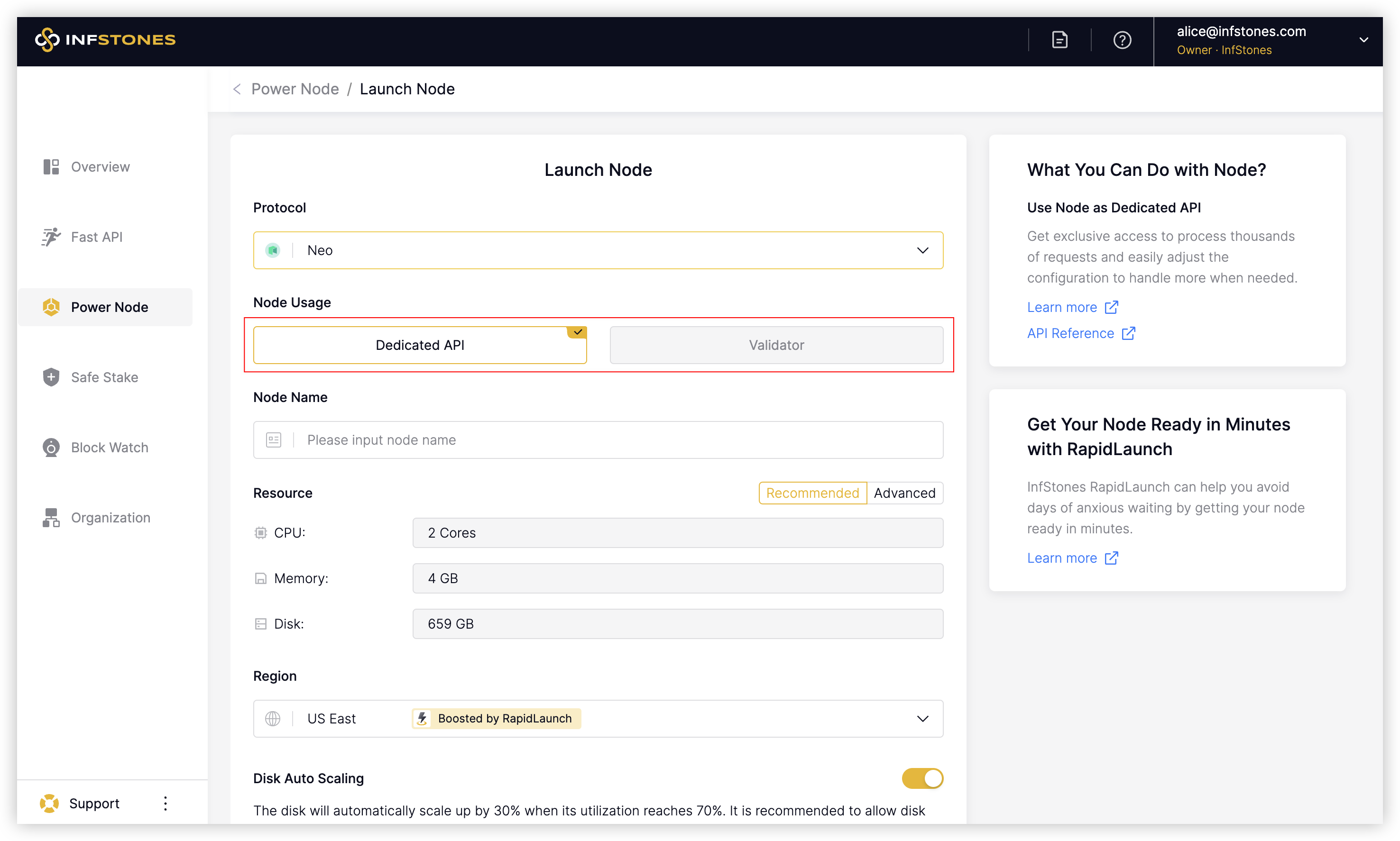This screenshot has height=841, width=1400.
Task: Click the back arrow beside Power Node breadcrumb
Action: [237, 89]
